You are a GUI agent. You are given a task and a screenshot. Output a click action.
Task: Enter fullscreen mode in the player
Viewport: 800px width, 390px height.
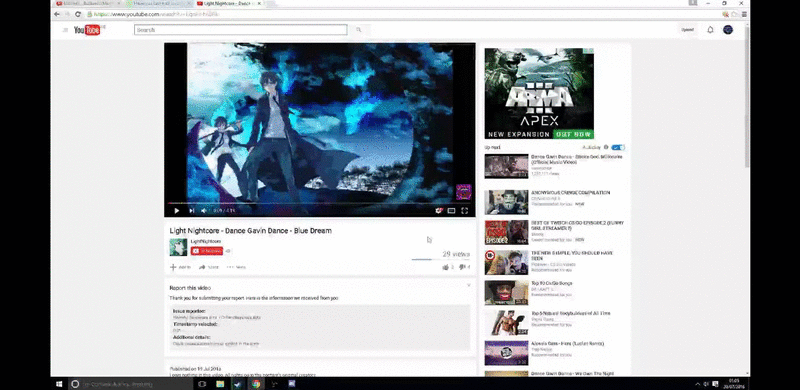click(x=464, y=210)
